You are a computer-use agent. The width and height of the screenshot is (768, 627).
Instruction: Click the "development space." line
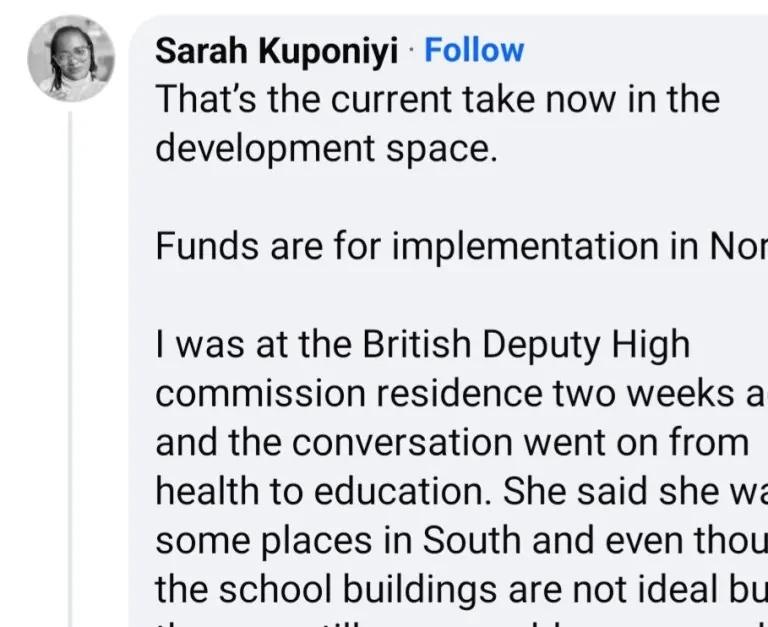325,148
